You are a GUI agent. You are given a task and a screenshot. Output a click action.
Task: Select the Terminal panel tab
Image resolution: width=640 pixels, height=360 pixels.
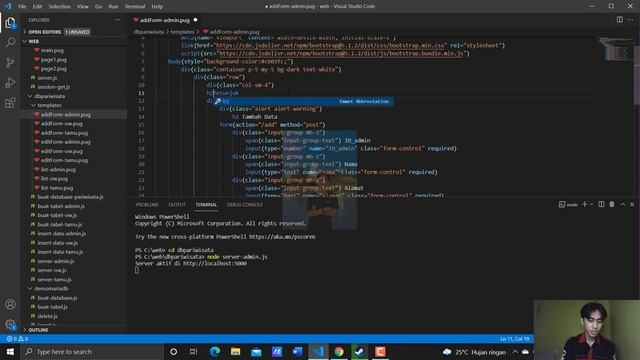pos(206,204)
